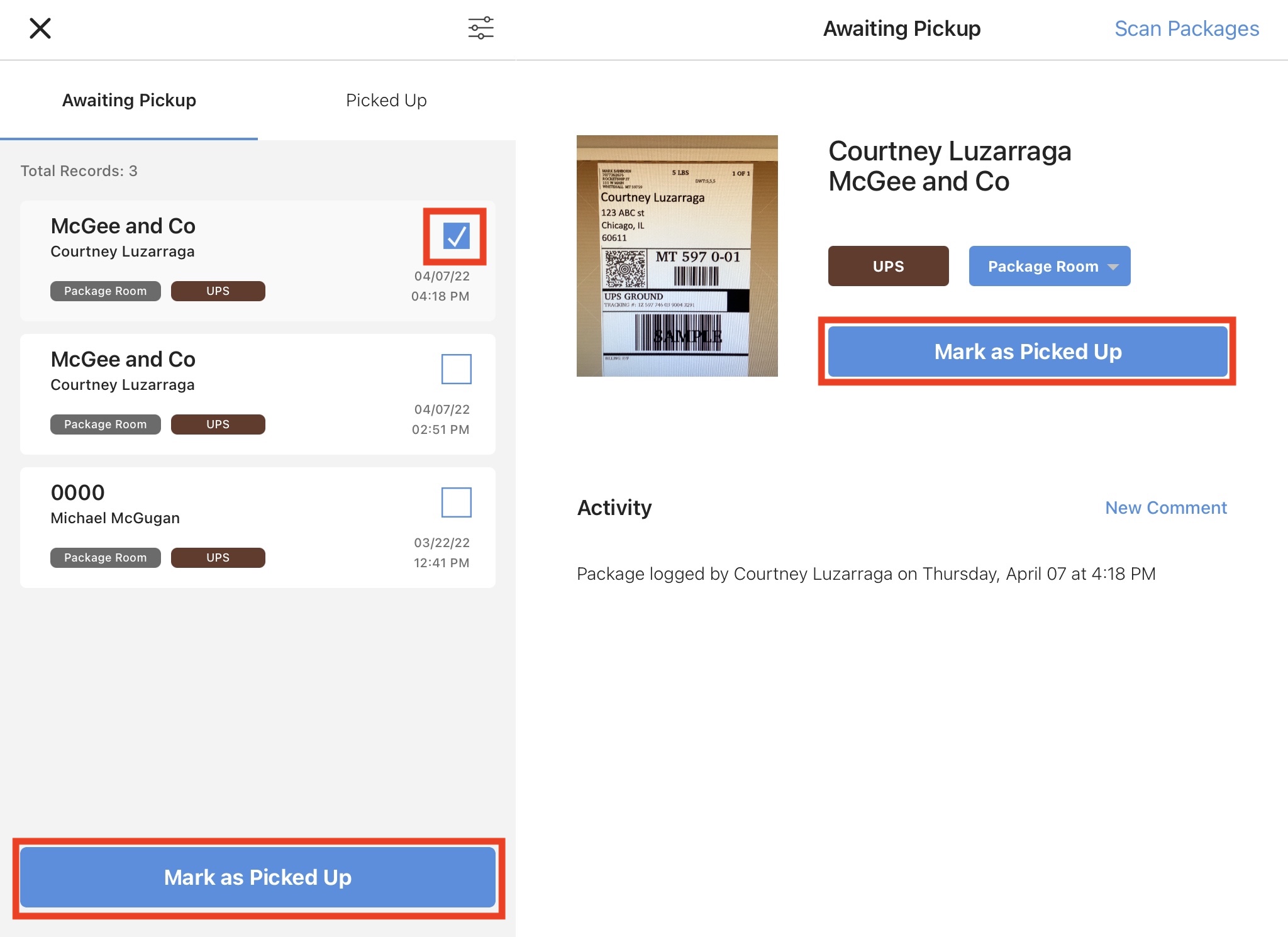Select the 0000 Michael McGugan package checkbox

coord(456,502)
